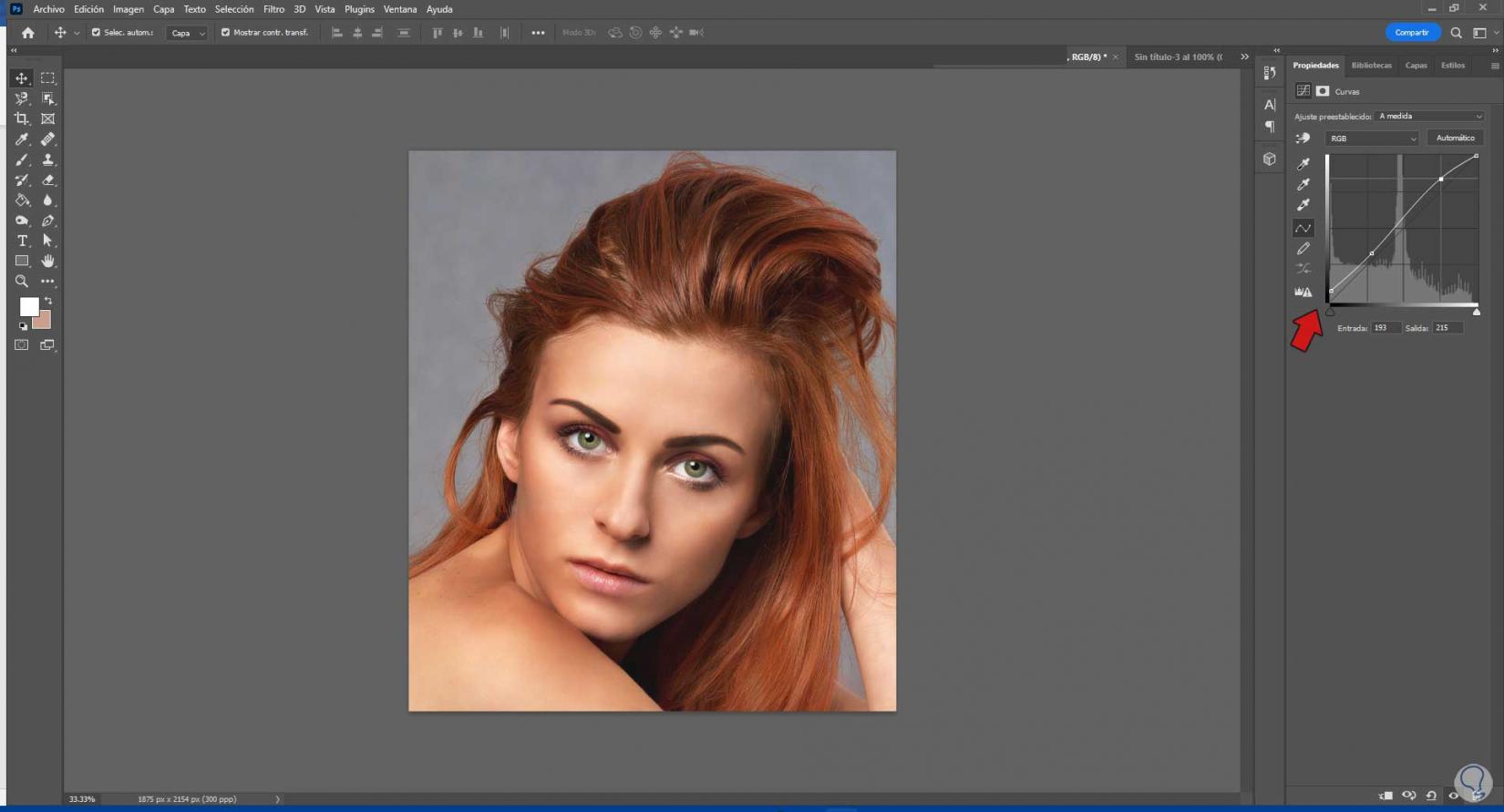Click the on-image targeted adjustment tool
1504x812 pixels.
coord(1303,139)
